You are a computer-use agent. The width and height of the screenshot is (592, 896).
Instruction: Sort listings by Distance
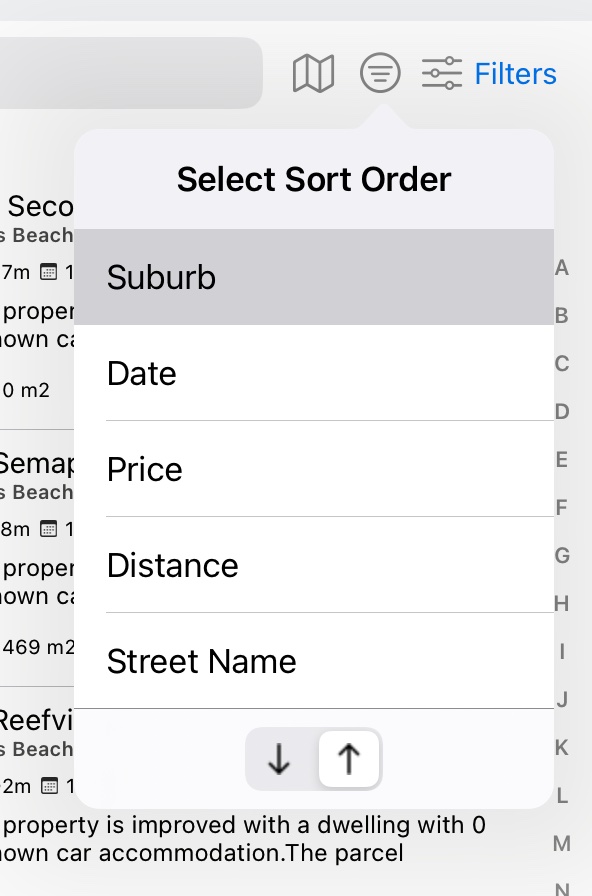(314, 565)
